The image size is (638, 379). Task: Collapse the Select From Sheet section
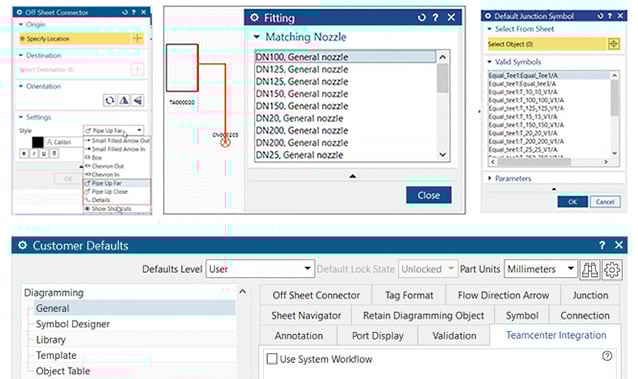tap(489, 29)
